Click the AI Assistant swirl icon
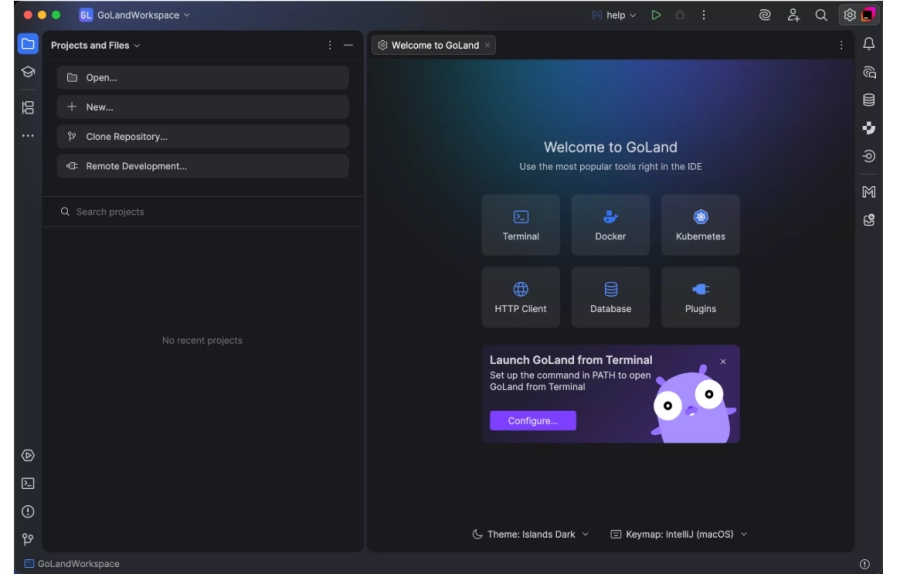 pos(765,15)
